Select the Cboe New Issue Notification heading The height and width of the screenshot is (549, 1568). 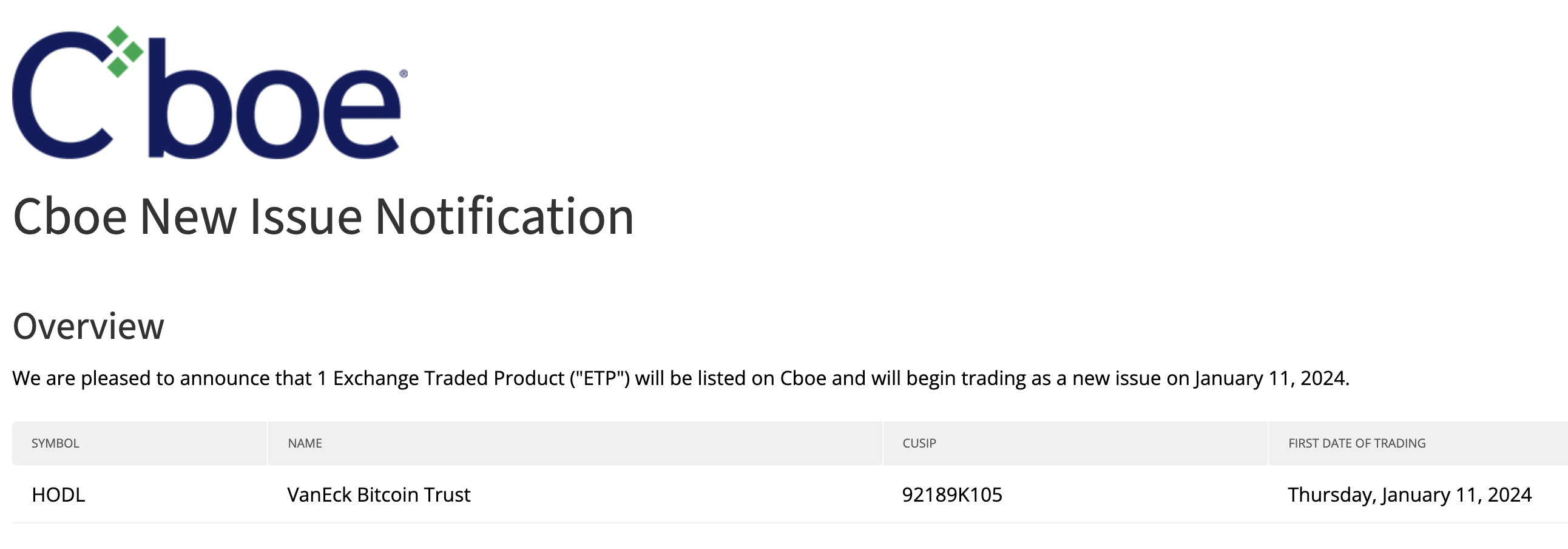pyautogui.click(x=323, y=216)
